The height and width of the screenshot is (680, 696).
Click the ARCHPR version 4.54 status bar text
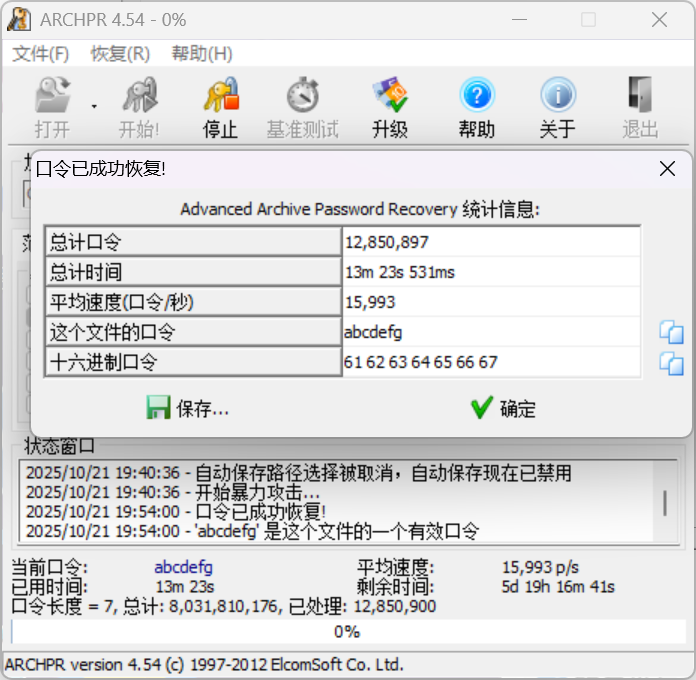[204, 665]
